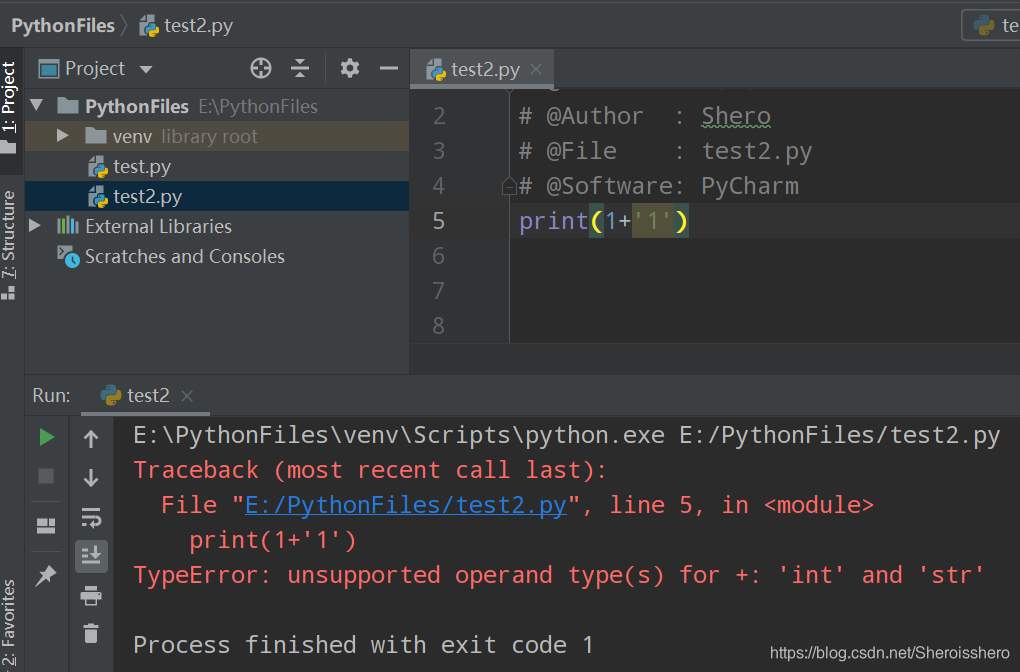This screenshot has width=1020, height=672.
Task: Clear console output with the trash icon
Action: (91, 632)
